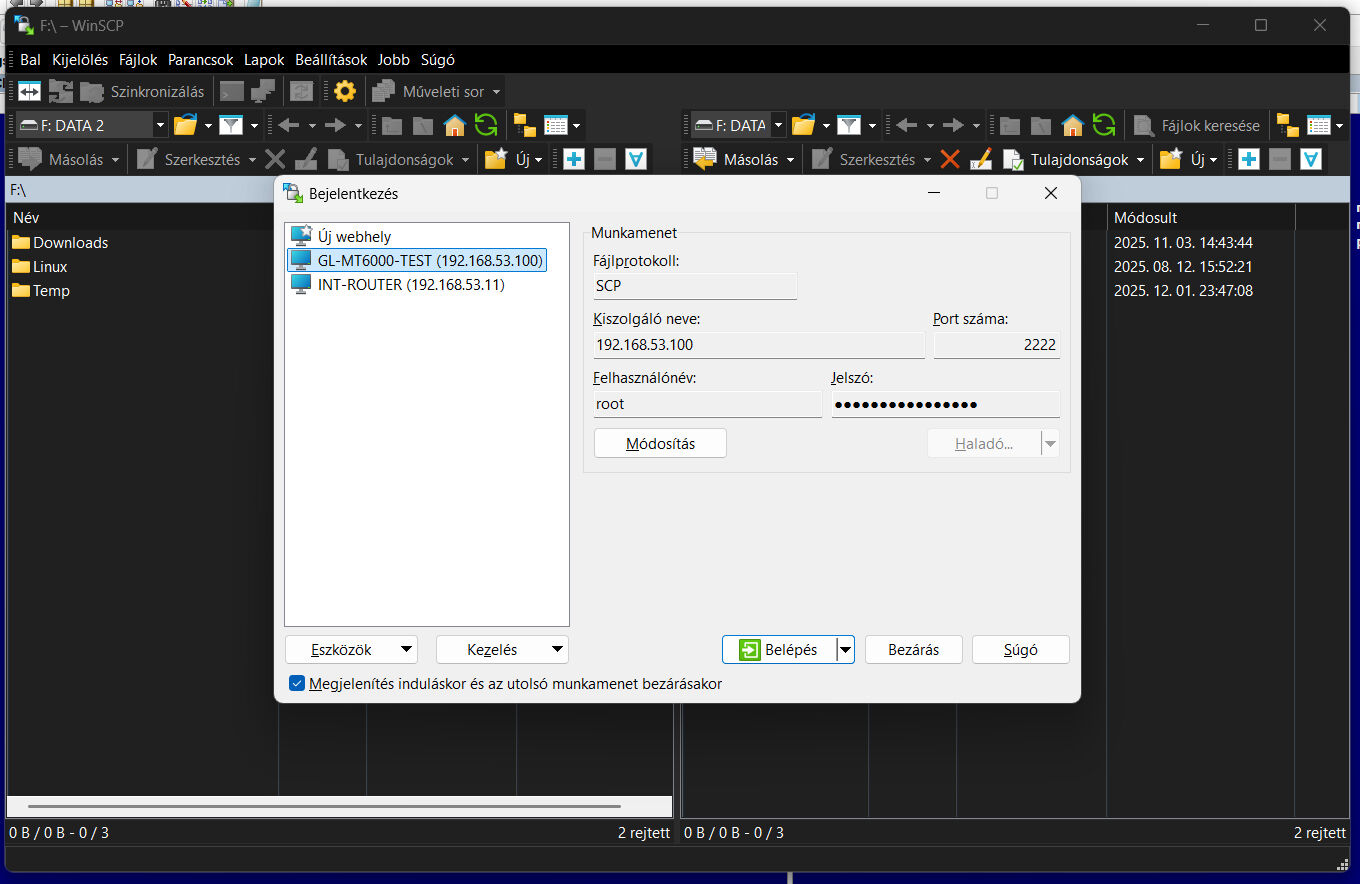
Task: Click the right panel's rename pencil icon
Action: (x=981, y=160)
